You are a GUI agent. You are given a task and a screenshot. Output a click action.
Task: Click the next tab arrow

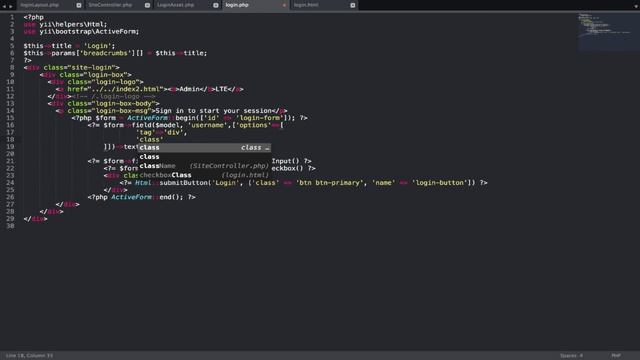(x=11, y=6)
